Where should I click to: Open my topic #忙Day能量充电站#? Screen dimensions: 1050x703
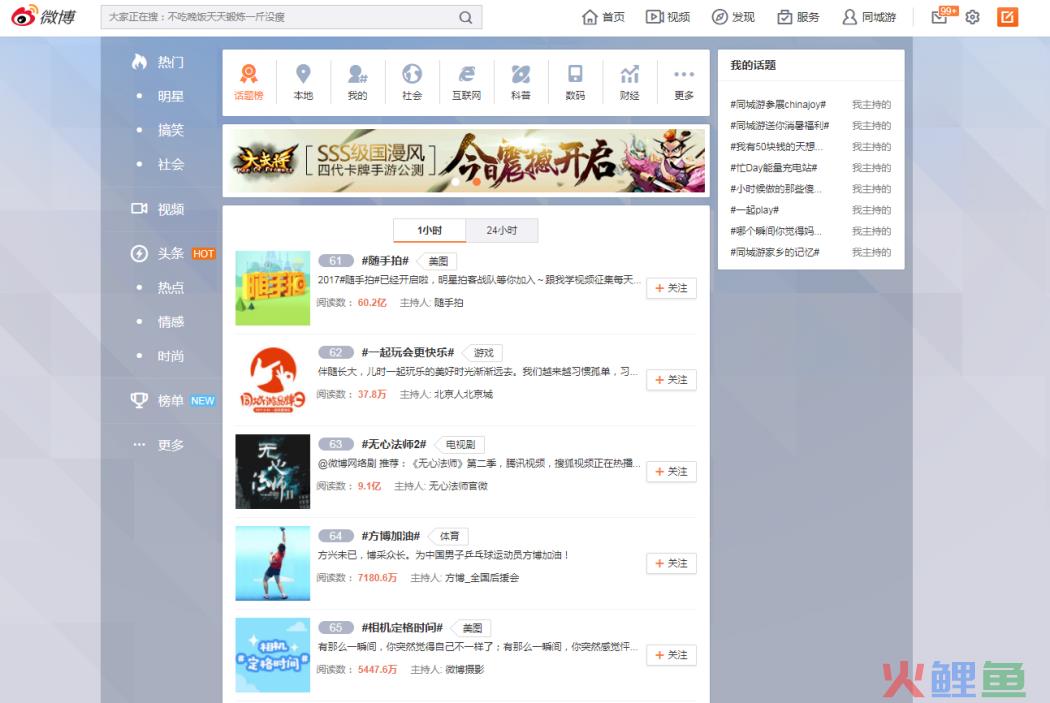tap(773, 167)
